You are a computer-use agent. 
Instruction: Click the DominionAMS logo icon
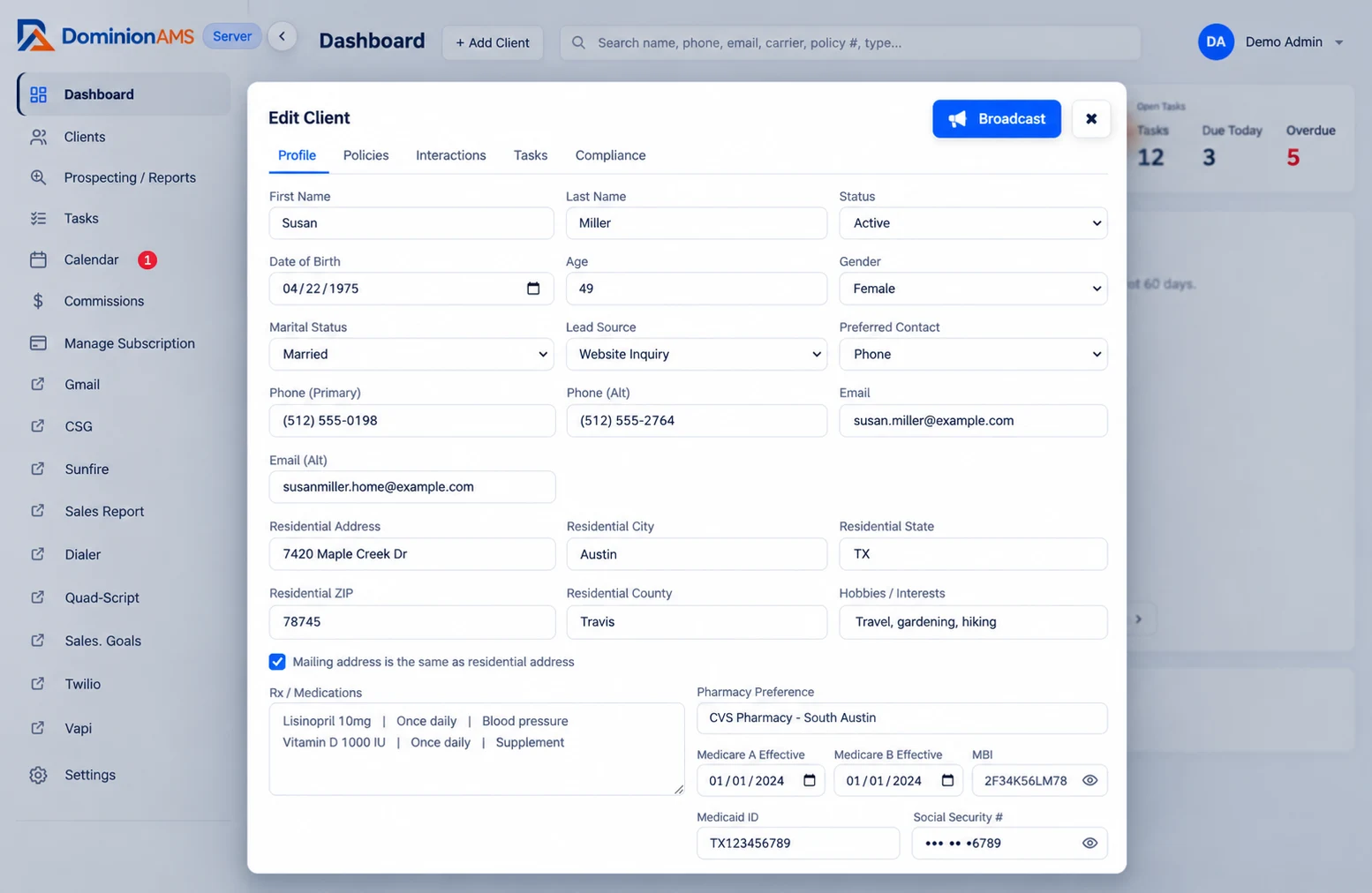[x=35, y=35]
